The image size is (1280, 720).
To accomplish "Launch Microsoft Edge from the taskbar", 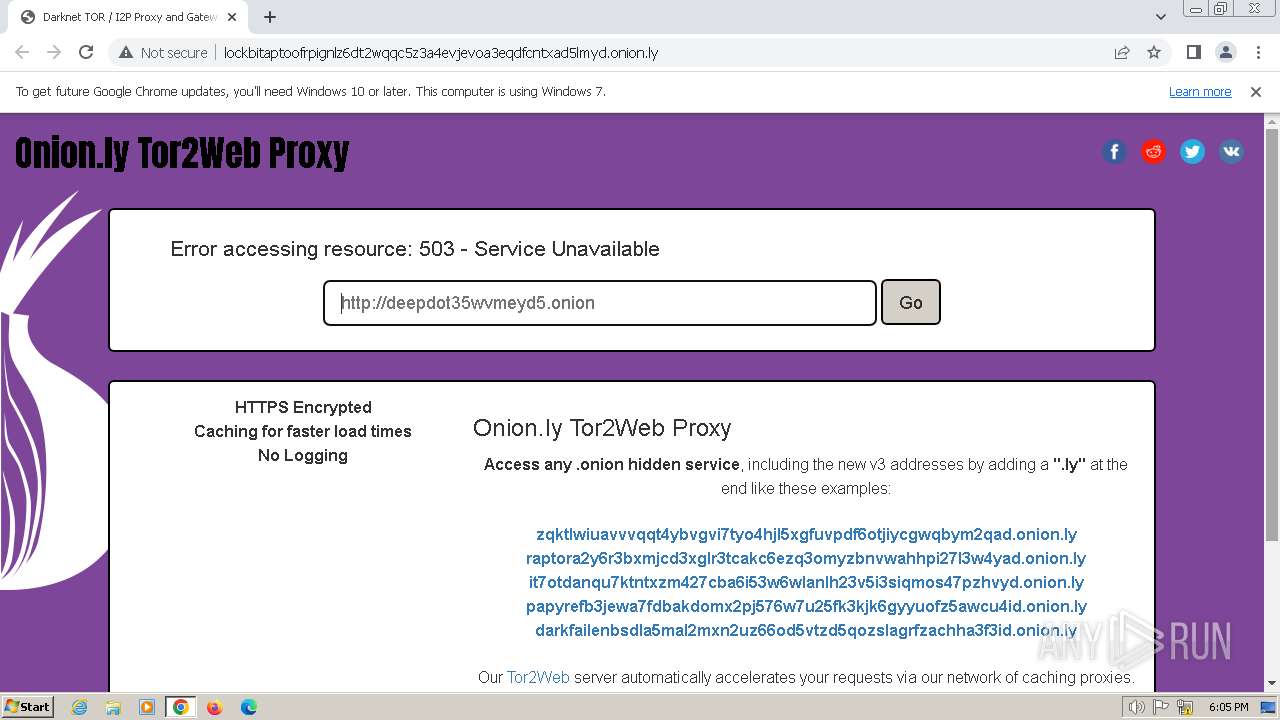I will pos(249,707).
